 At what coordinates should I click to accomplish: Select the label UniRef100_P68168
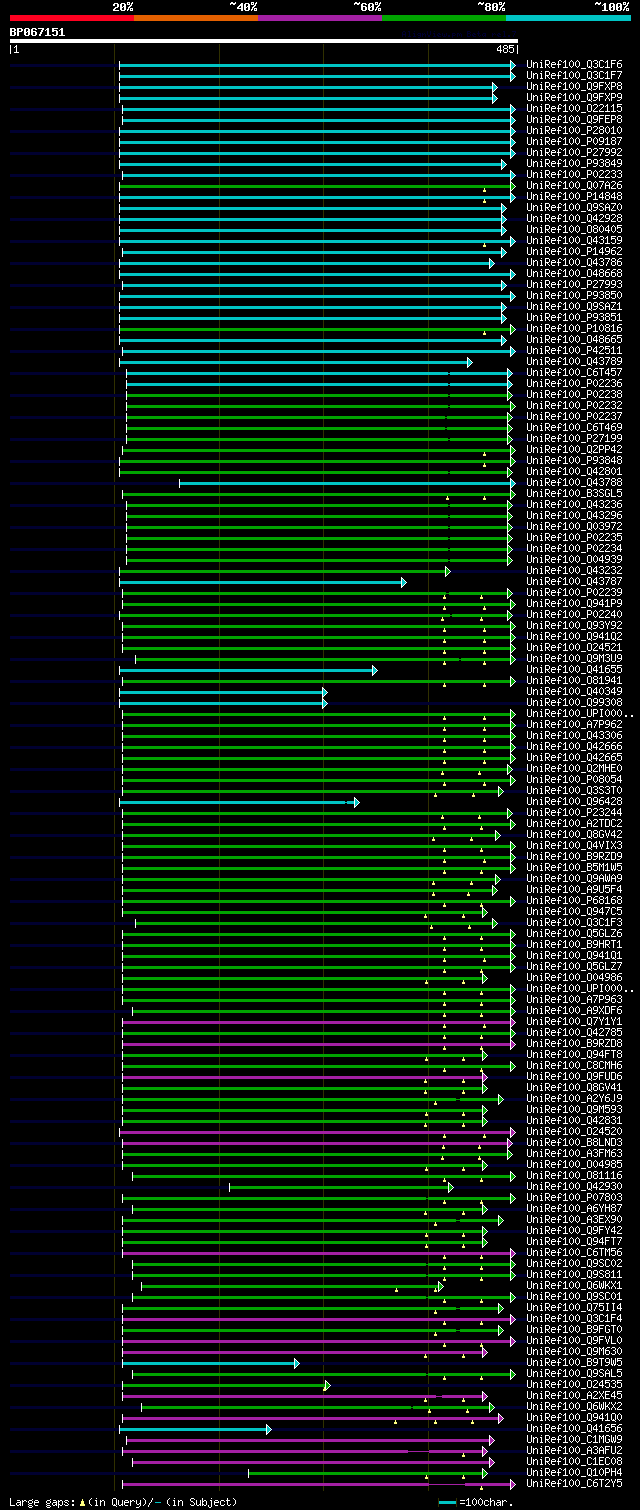tap(575, 901)
